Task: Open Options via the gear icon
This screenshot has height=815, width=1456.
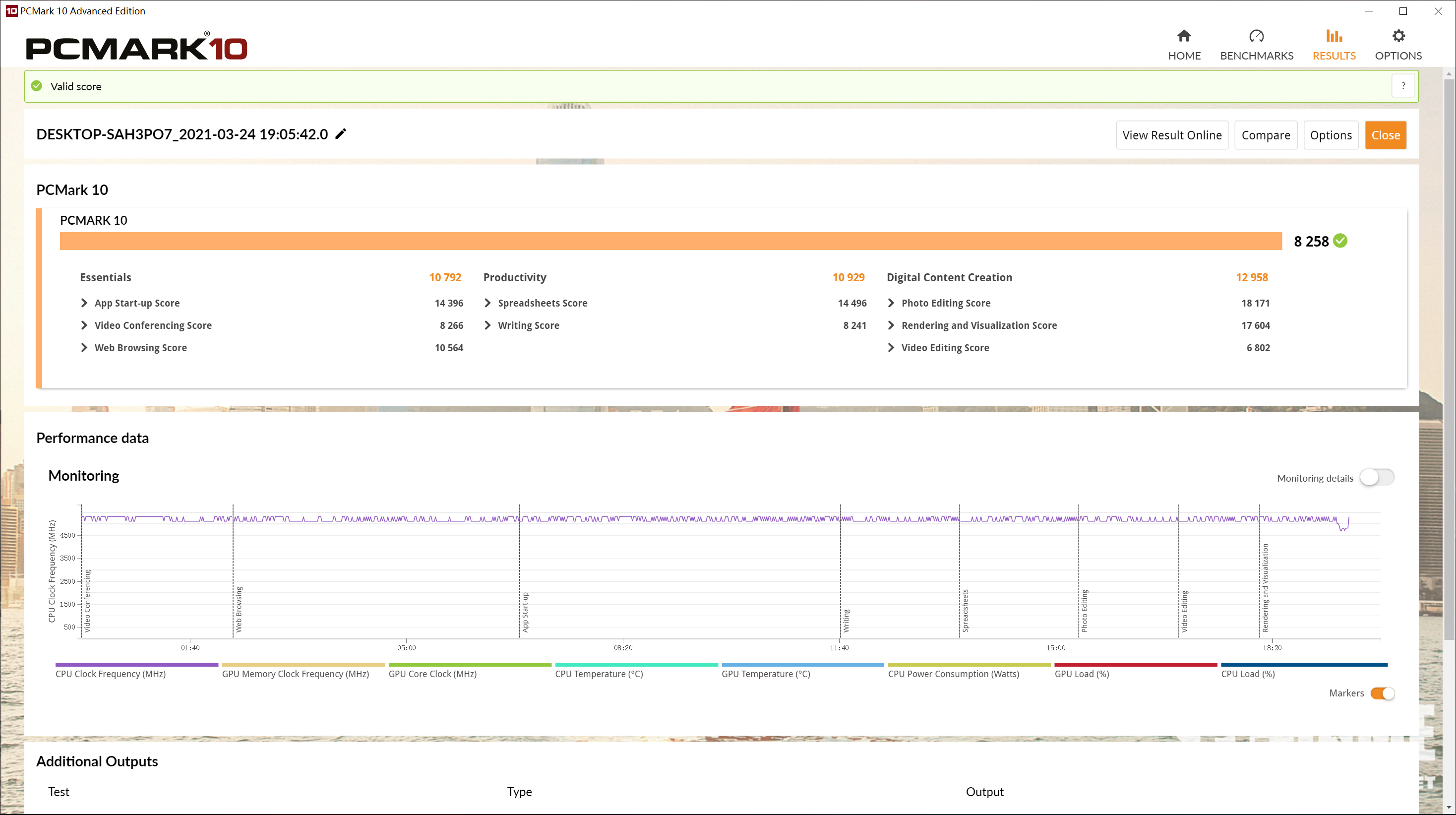Action: point(1398,36)
